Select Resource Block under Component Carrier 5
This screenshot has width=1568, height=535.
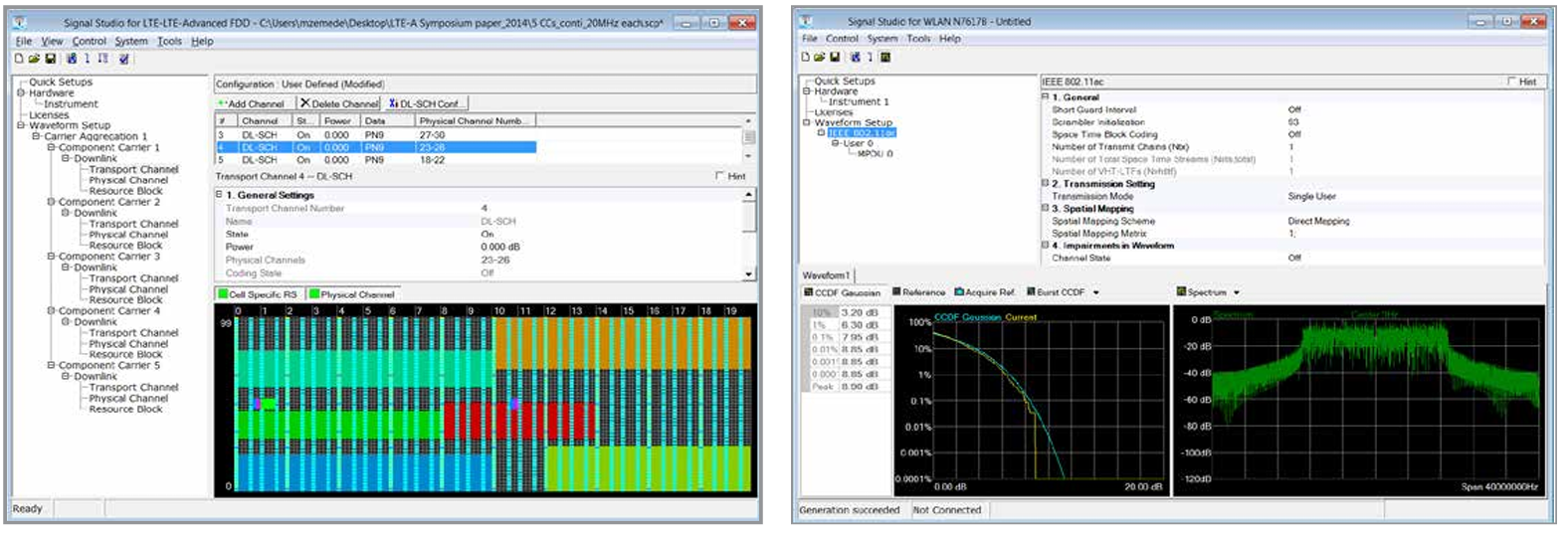[125, 409]
